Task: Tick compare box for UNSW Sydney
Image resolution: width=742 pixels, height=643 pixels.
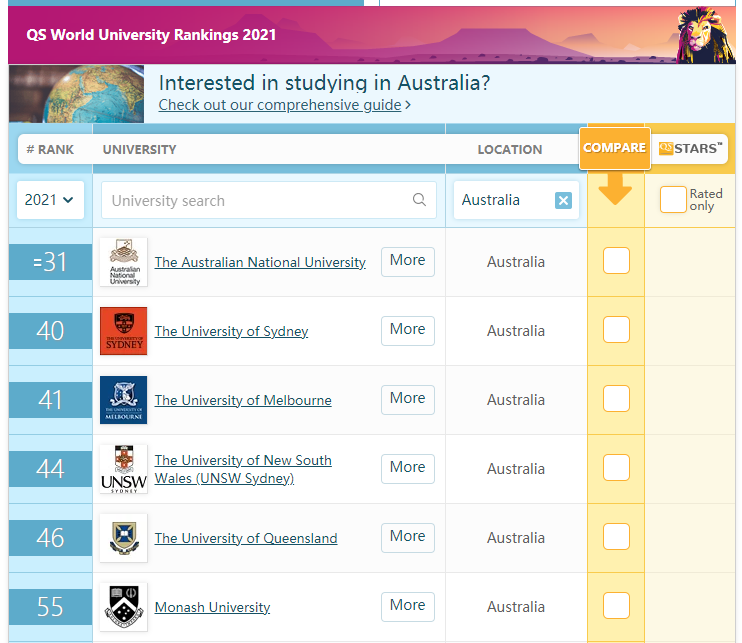Action: 616,467
